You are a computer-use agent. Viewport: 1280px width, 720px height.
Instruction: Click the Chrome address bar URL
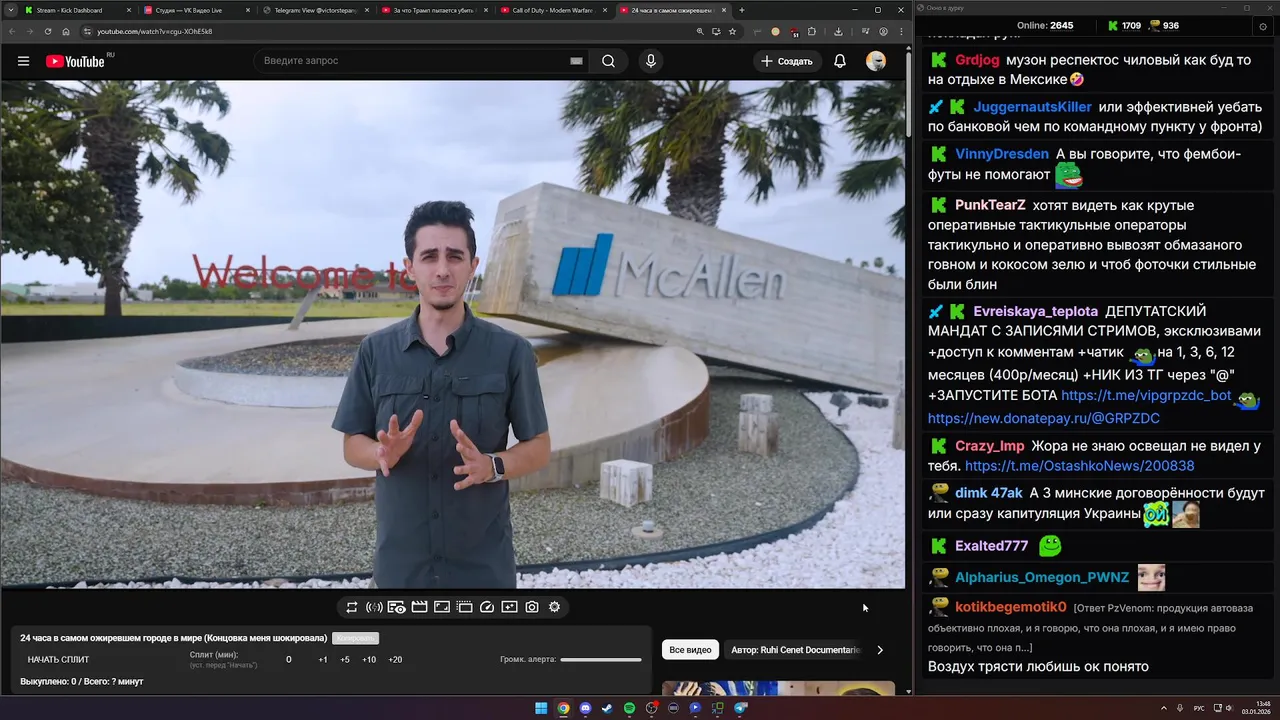pyautogui.click(x=155, y=31)
